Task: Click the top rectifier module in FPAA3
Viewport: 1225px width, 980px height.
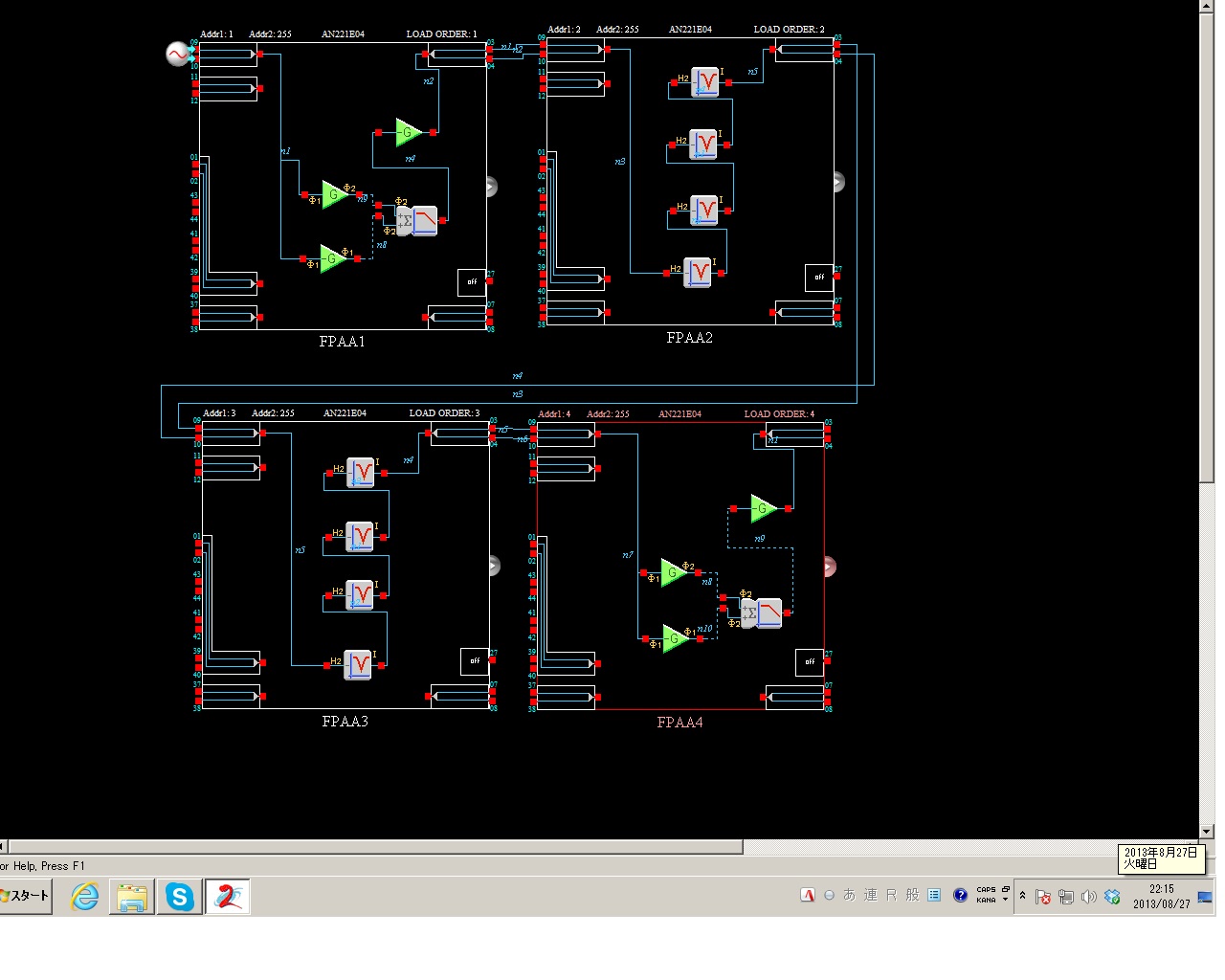Action: coord(361,472)
